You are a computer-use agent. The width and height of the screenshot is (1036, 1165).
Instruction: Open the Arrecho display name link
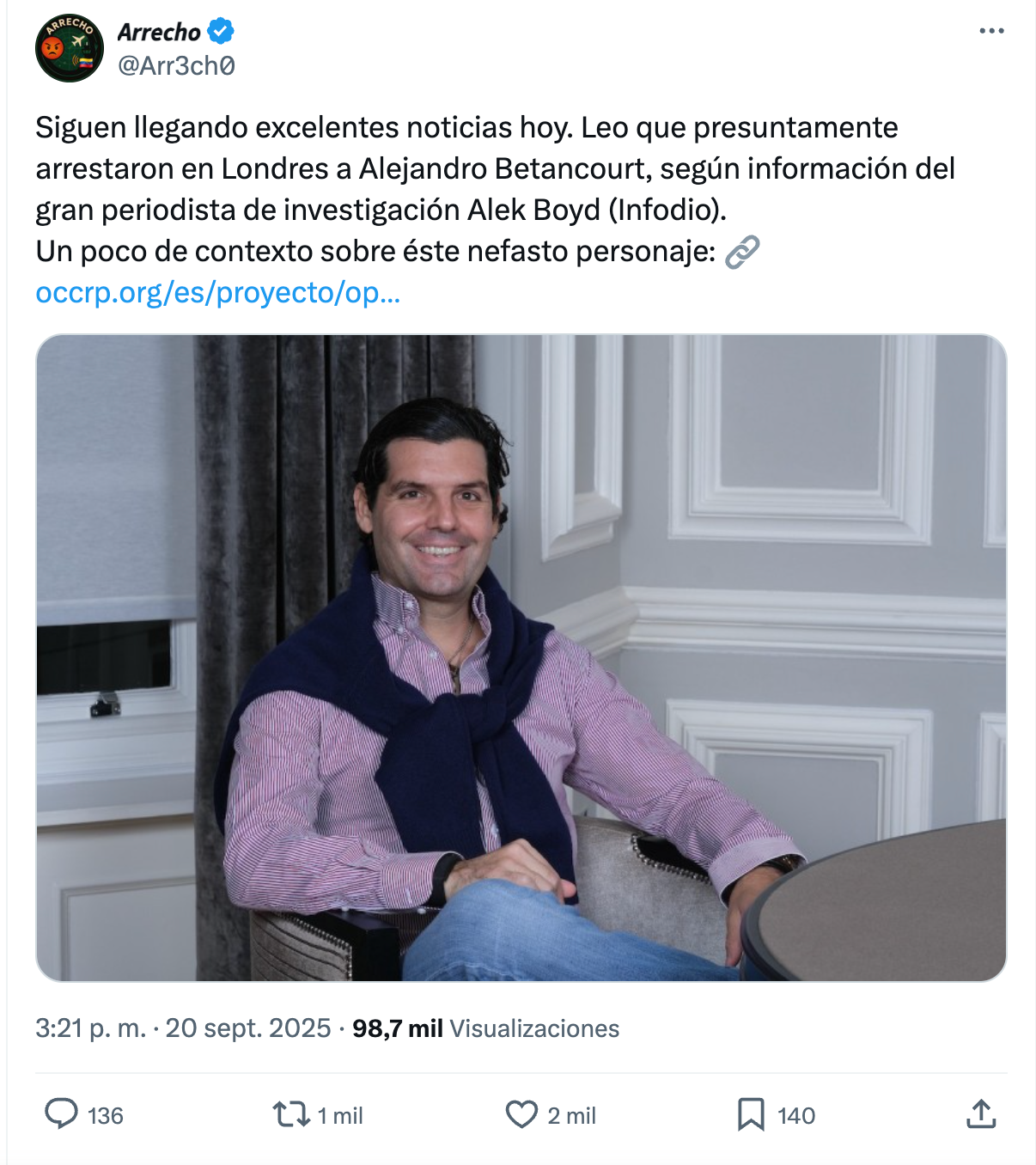(159, 32)
